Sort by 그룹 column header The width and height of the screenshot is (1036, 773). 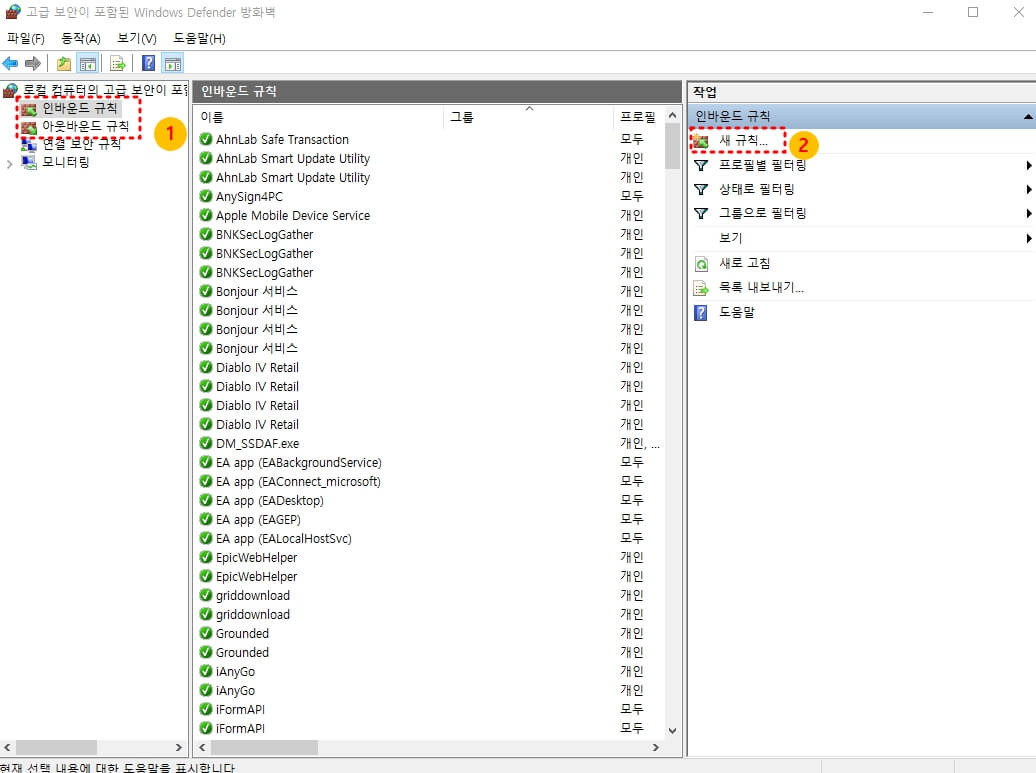(x=529, y=117)
